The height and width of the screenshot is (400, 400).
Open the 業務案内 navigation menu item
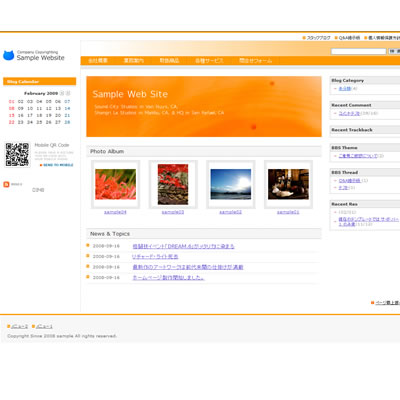134,61
